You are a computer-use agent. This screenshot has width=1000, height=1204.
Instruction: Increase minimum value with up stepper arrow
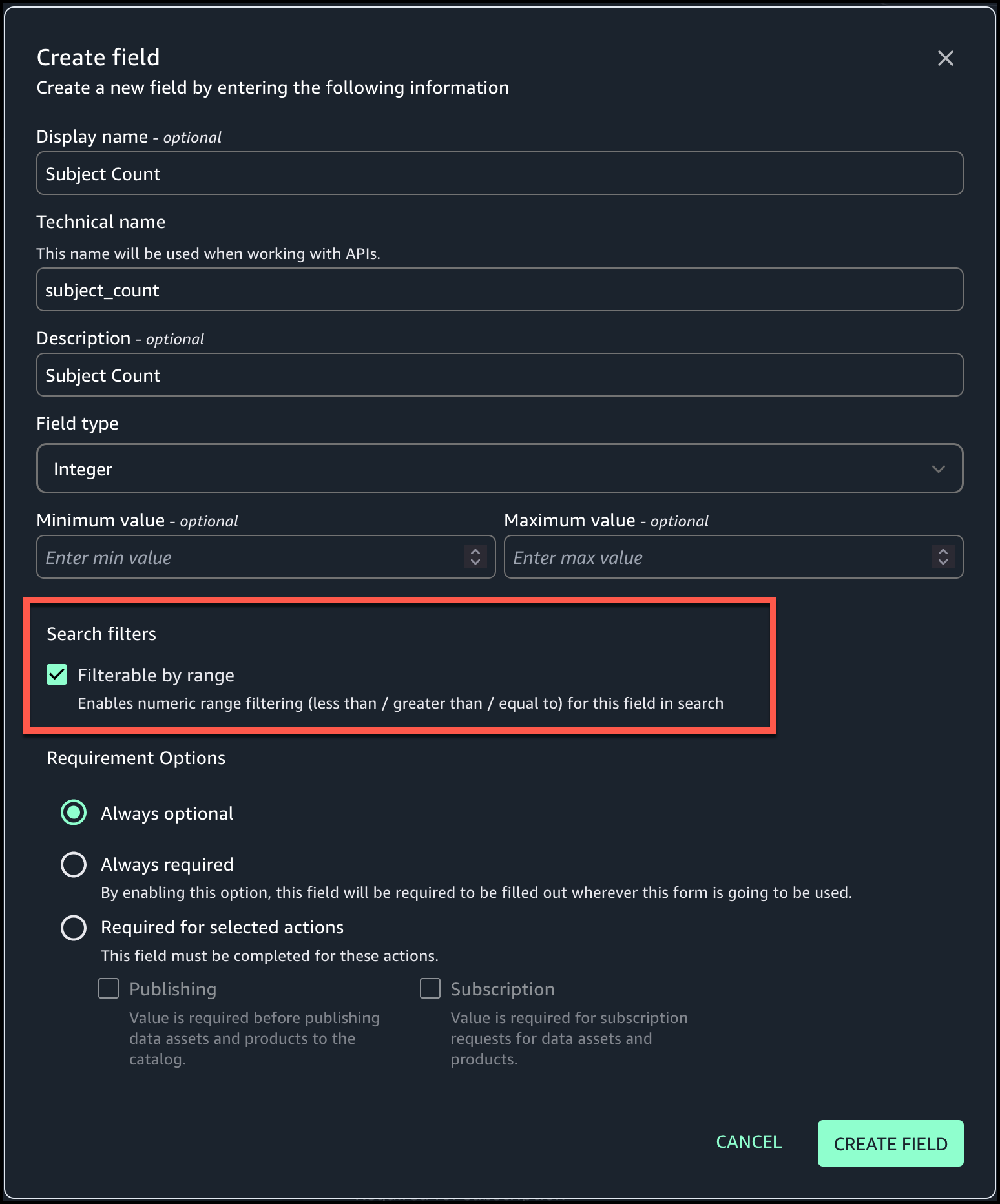tap(475, 552)
